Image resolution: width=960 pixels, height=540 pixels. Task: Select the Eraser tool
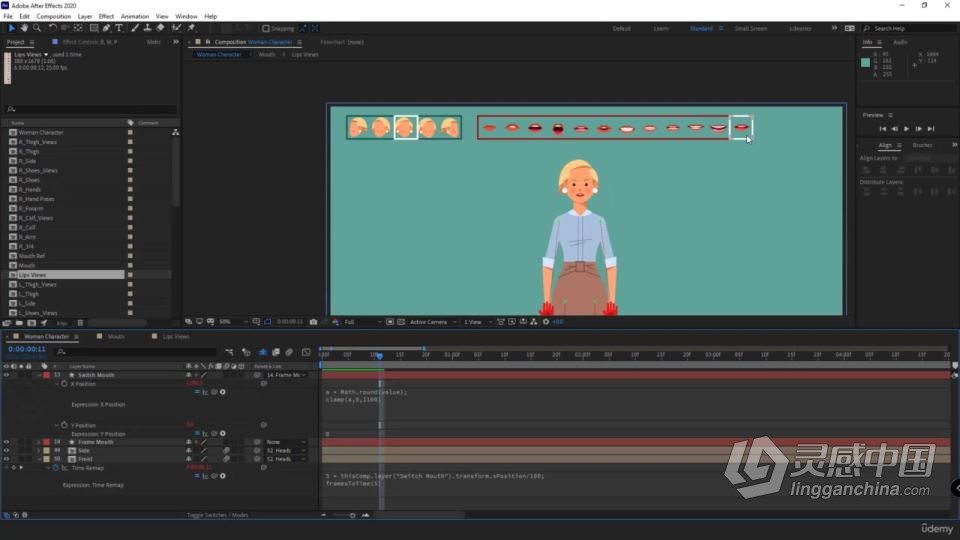pyautogui.click(x=160, y=28)
